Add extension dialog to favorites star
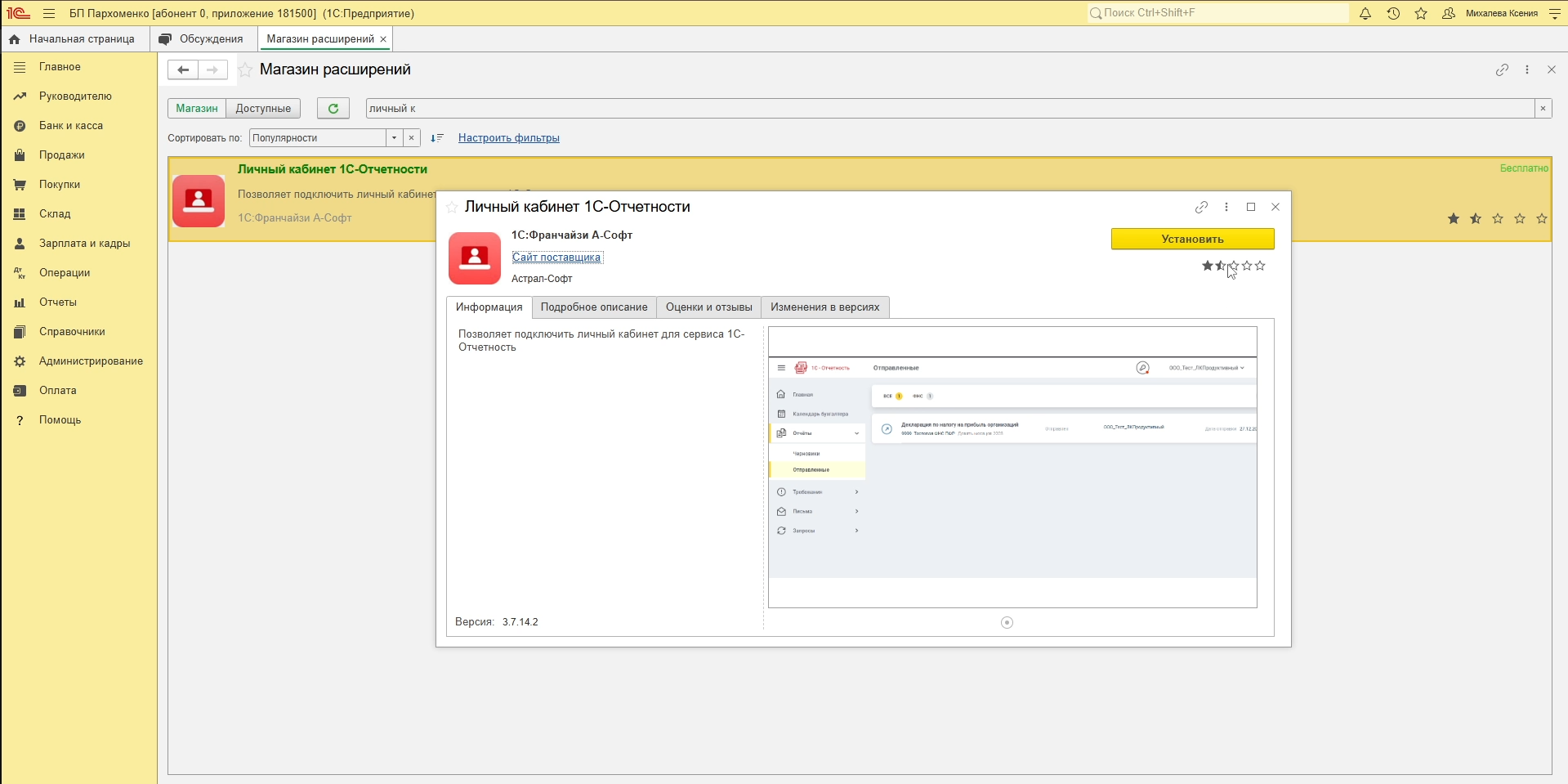The height and width of the screenshot is (784, 1568). point(452,208)
